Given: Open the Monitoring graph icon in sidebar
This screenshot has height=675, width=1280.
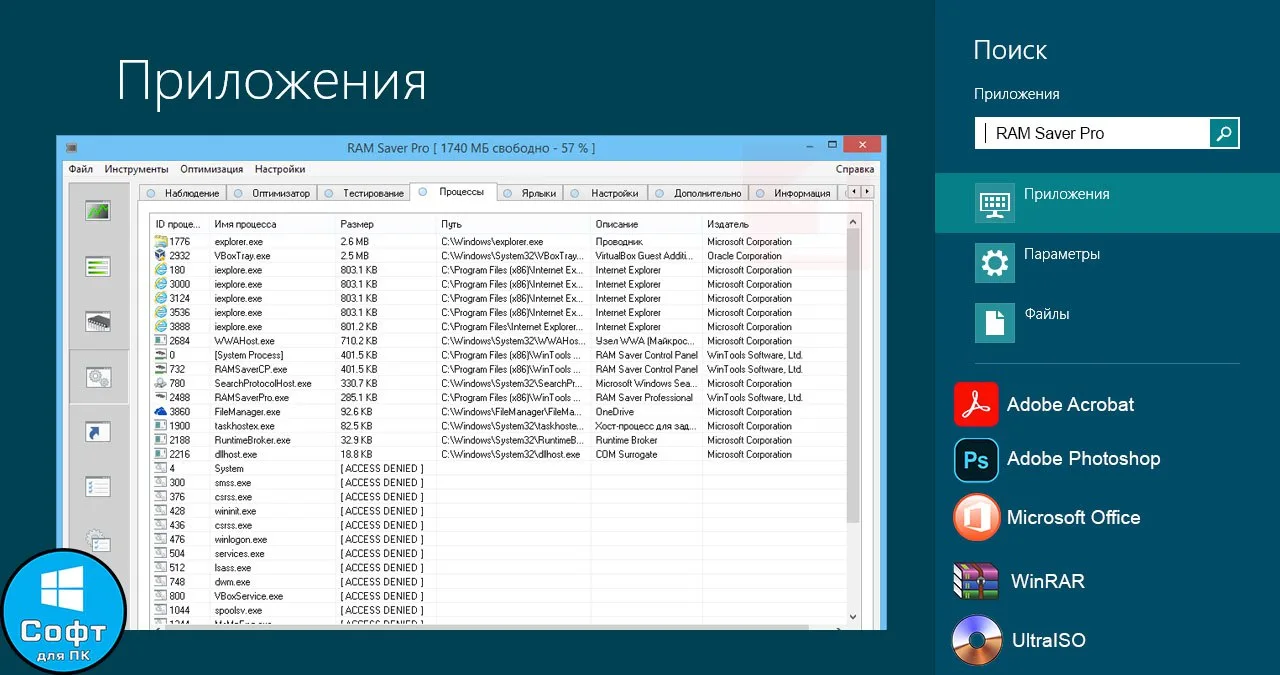Looking at the screenshot, I should (x=97, y=211).
